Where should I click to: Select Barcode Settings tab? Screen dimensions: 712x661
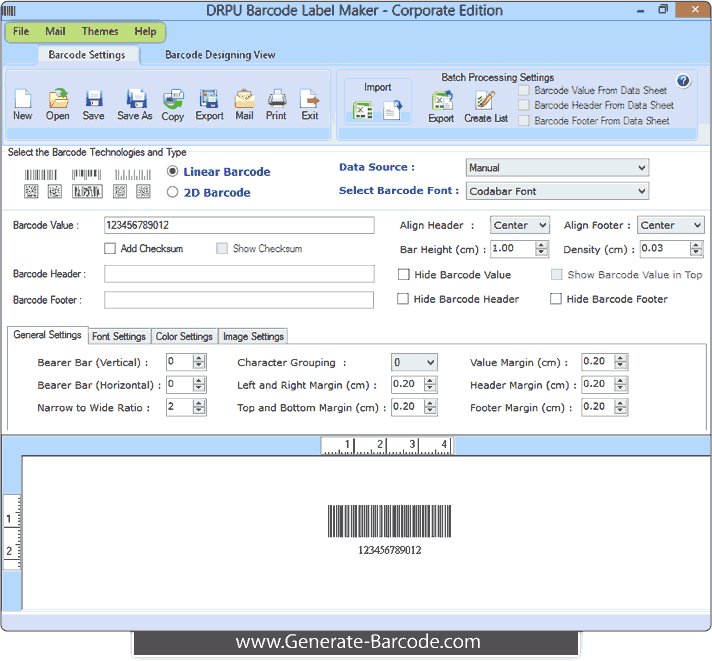[x=87, y=55]
